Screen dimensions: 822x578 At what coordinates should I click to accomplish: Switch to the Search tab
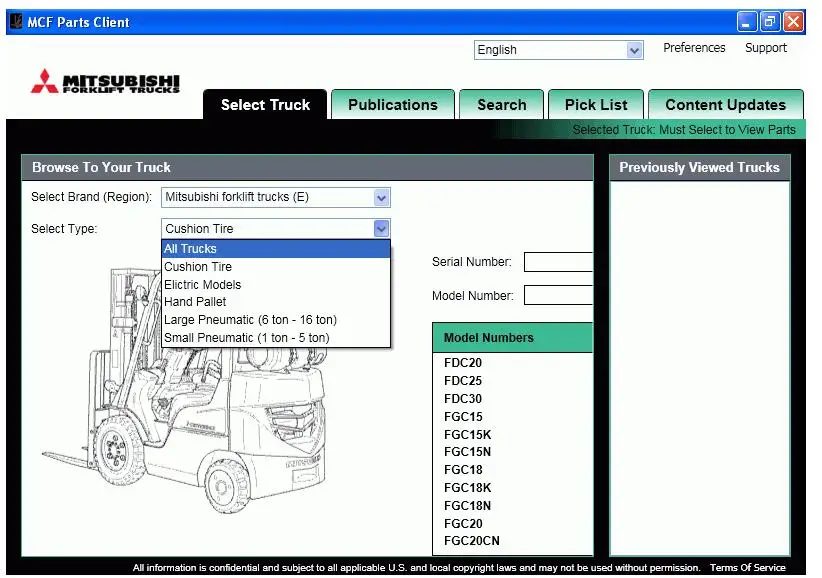tap(501, 104)
